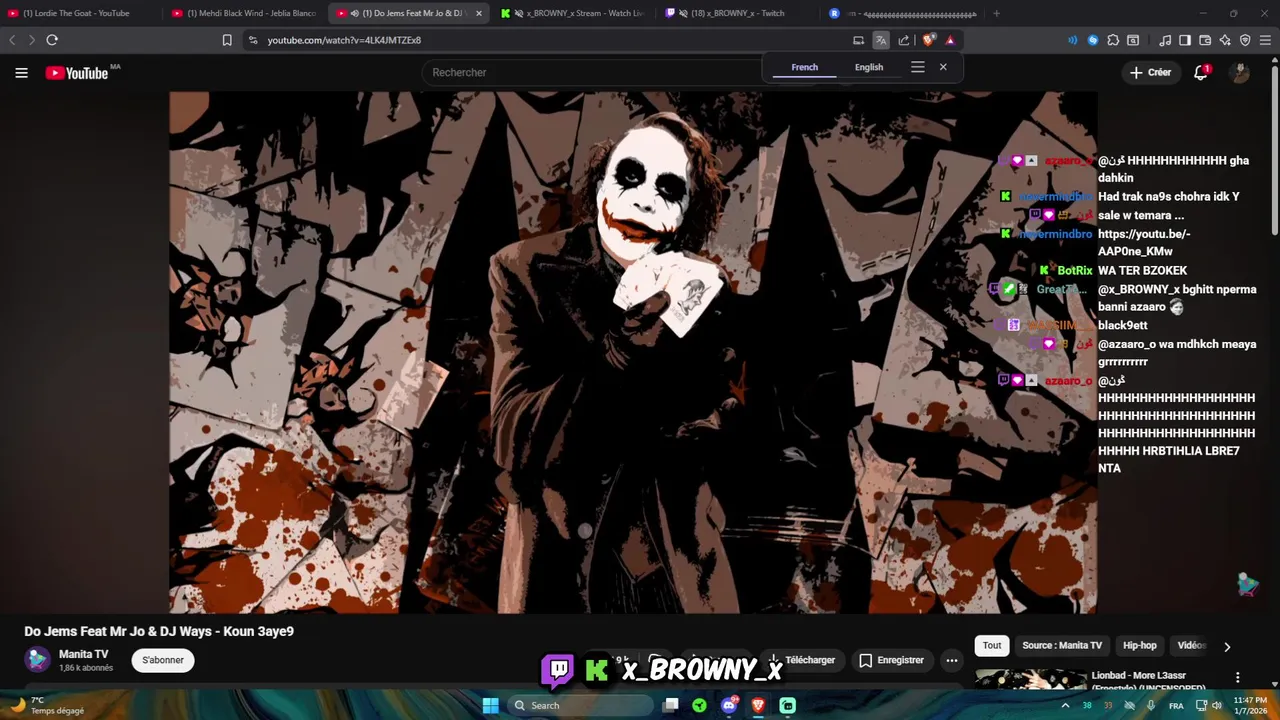This screenshot has width=1280, height=720.
Task: Open the Shazam extension icon
Action: tap(1093, 40)
